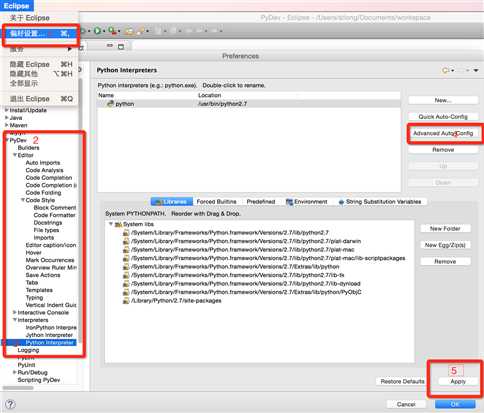Open the Preferences view menu triangle
The height and width of the screenshot is (413, 484).
tap(476, 70)
